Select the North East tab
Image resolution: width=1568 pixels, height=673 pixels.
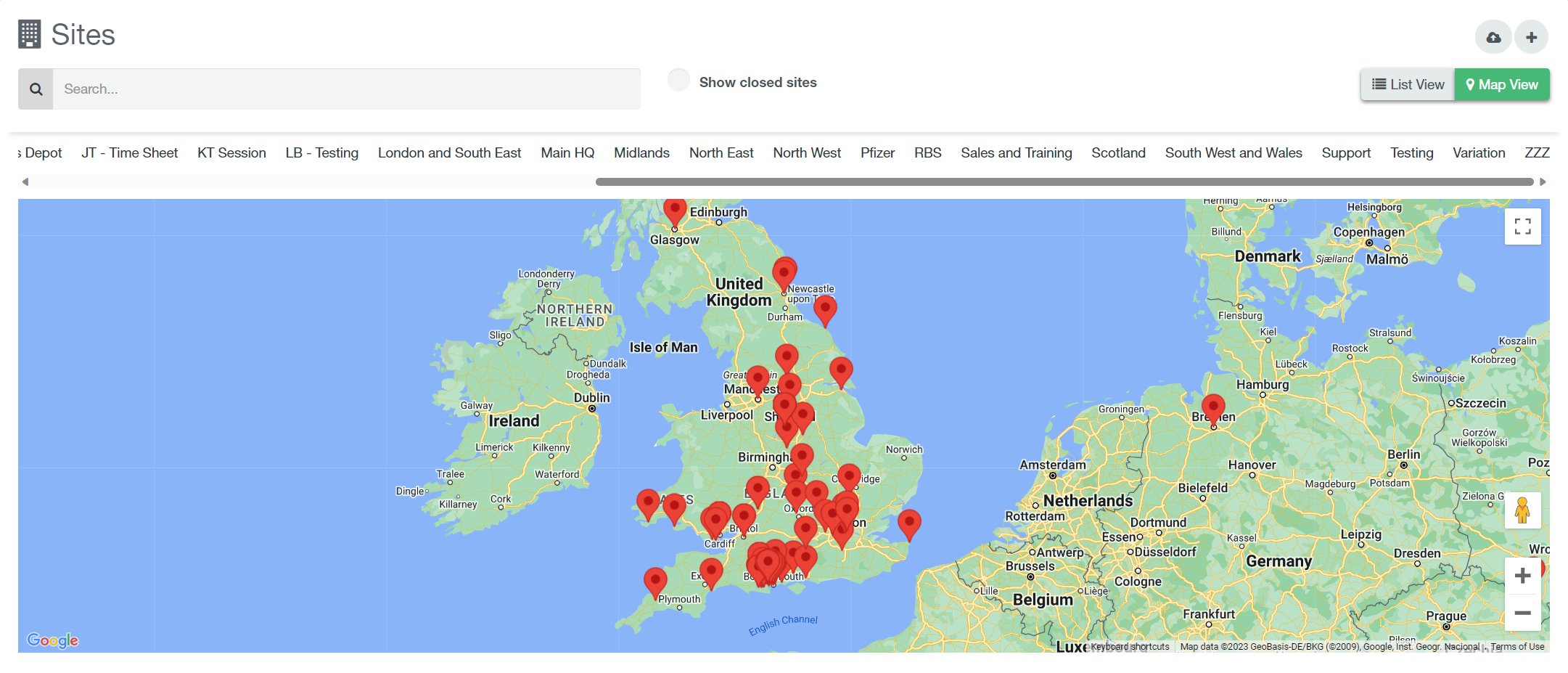(x=721, y=153)
